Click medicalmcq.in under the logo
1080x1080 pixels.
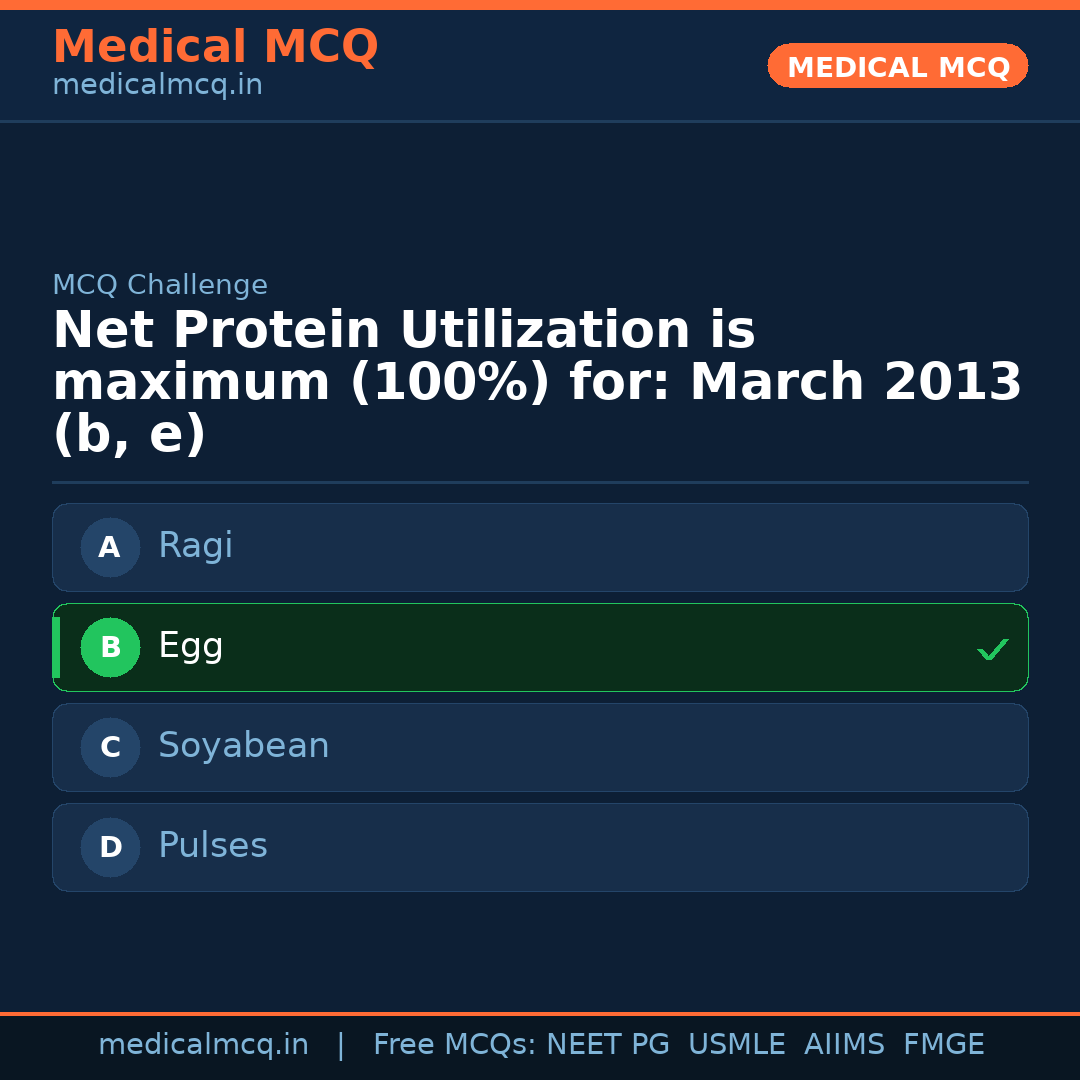click(157, 84)
